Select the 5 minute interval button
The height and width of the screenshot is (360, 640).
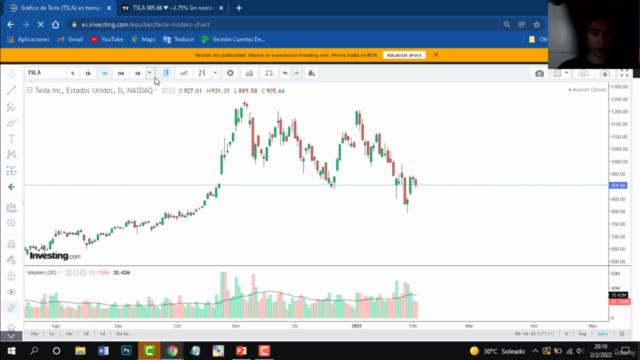pyautogui.click(x=73, y=73)
